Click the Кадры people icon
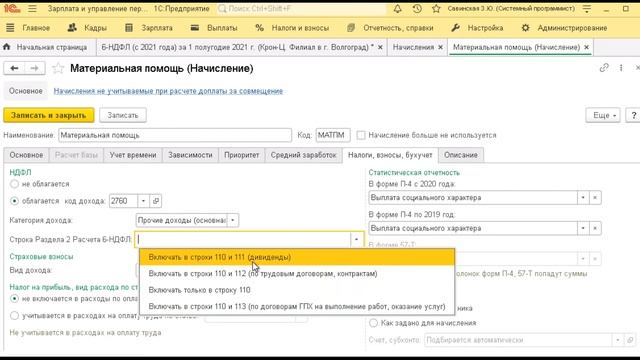Image resolution: width=640 pixels, height=360 pixels. [x=72, y=28]
